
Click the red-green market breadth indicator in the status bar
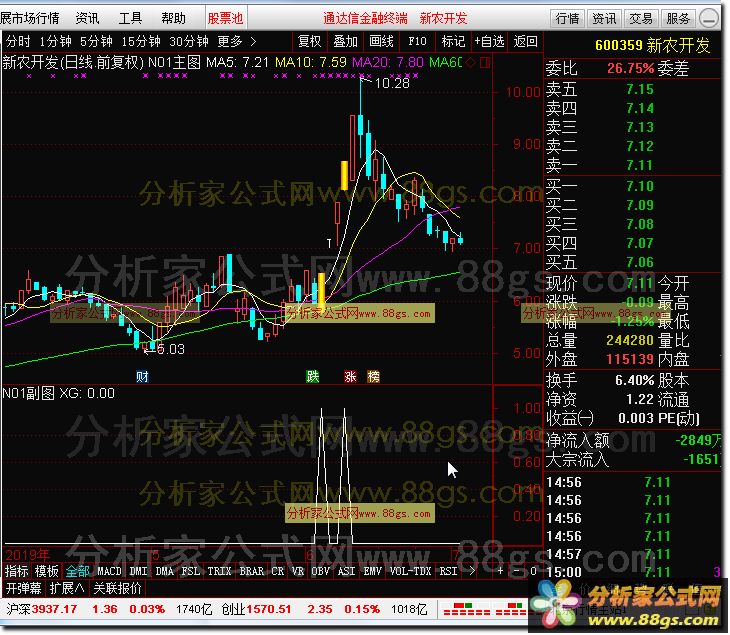(x=484, y=608)
